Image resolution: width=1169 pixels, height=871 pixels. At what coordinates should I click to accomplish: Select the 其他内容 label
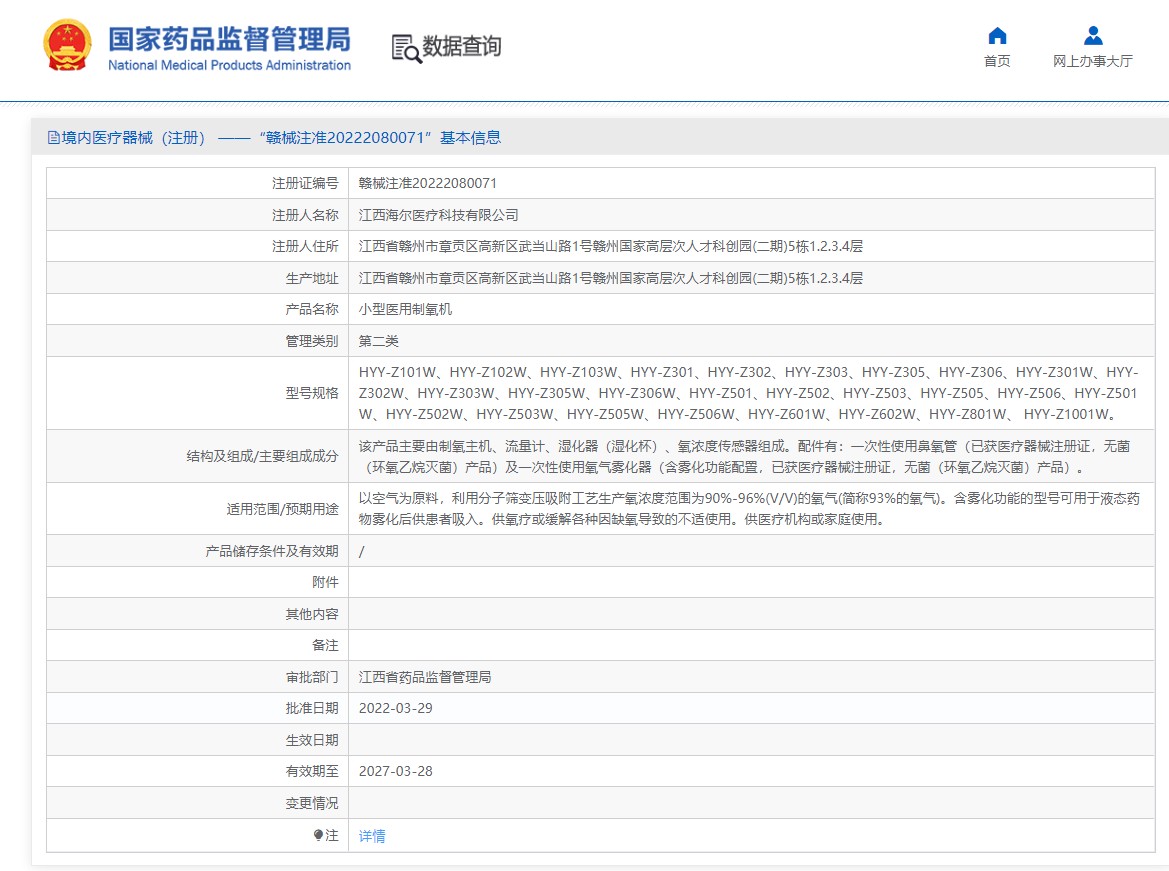312,614
